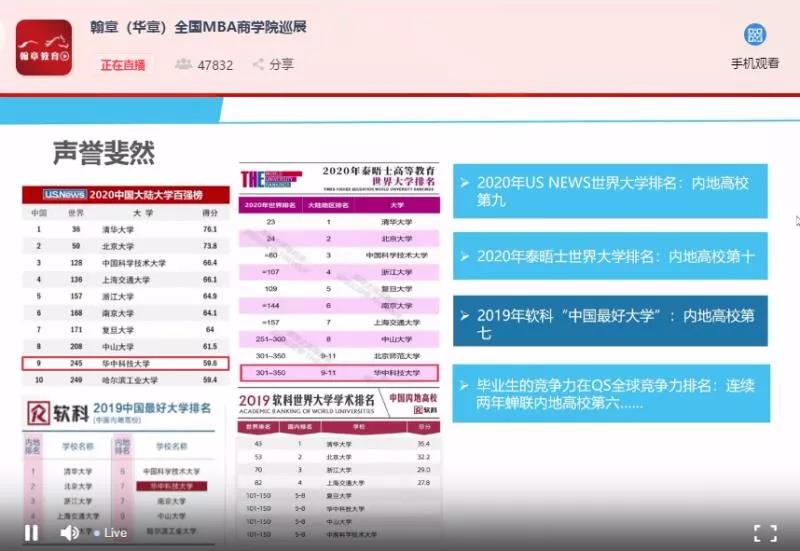
Task: Click the 北京师范大学 row in THE table
Action: (x=339, y=356)
